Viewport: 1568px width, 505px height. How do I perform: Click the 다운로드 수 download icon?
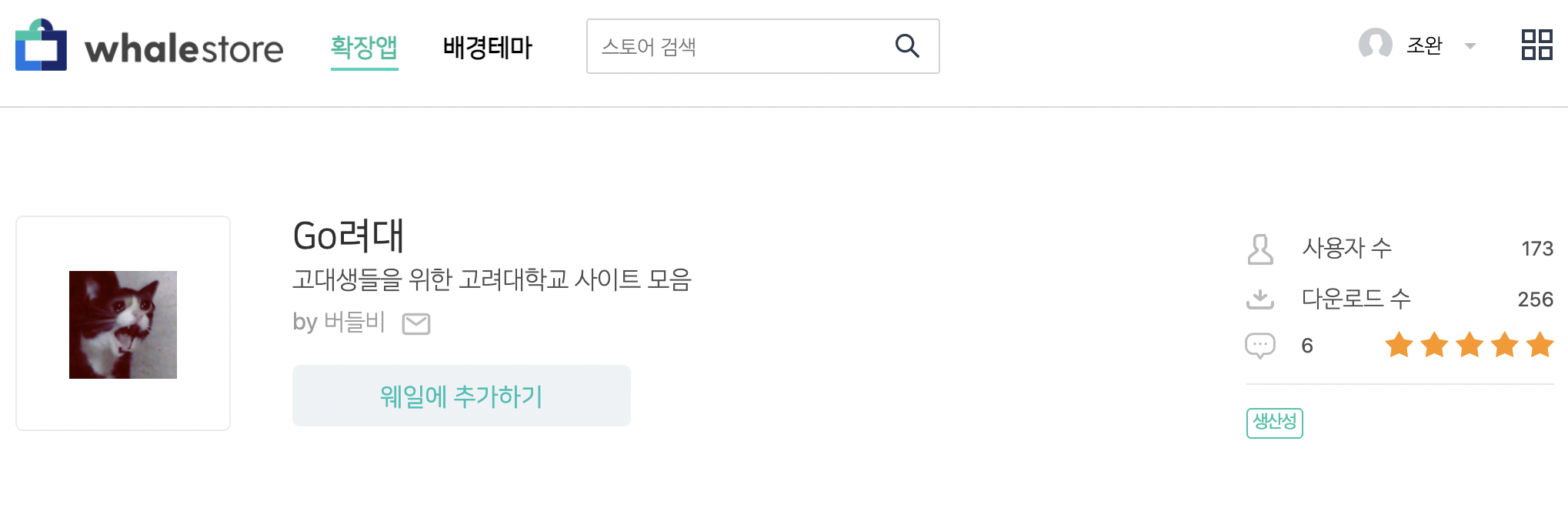pos(1259,299)
